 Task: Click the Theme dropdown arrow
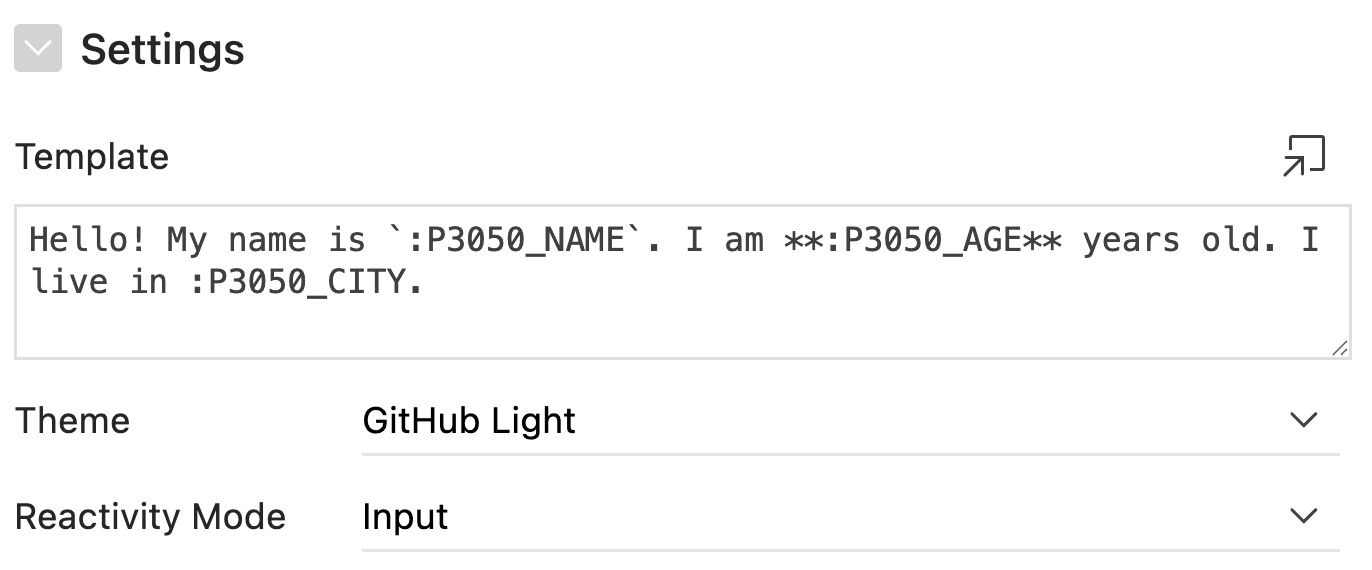1303,420
